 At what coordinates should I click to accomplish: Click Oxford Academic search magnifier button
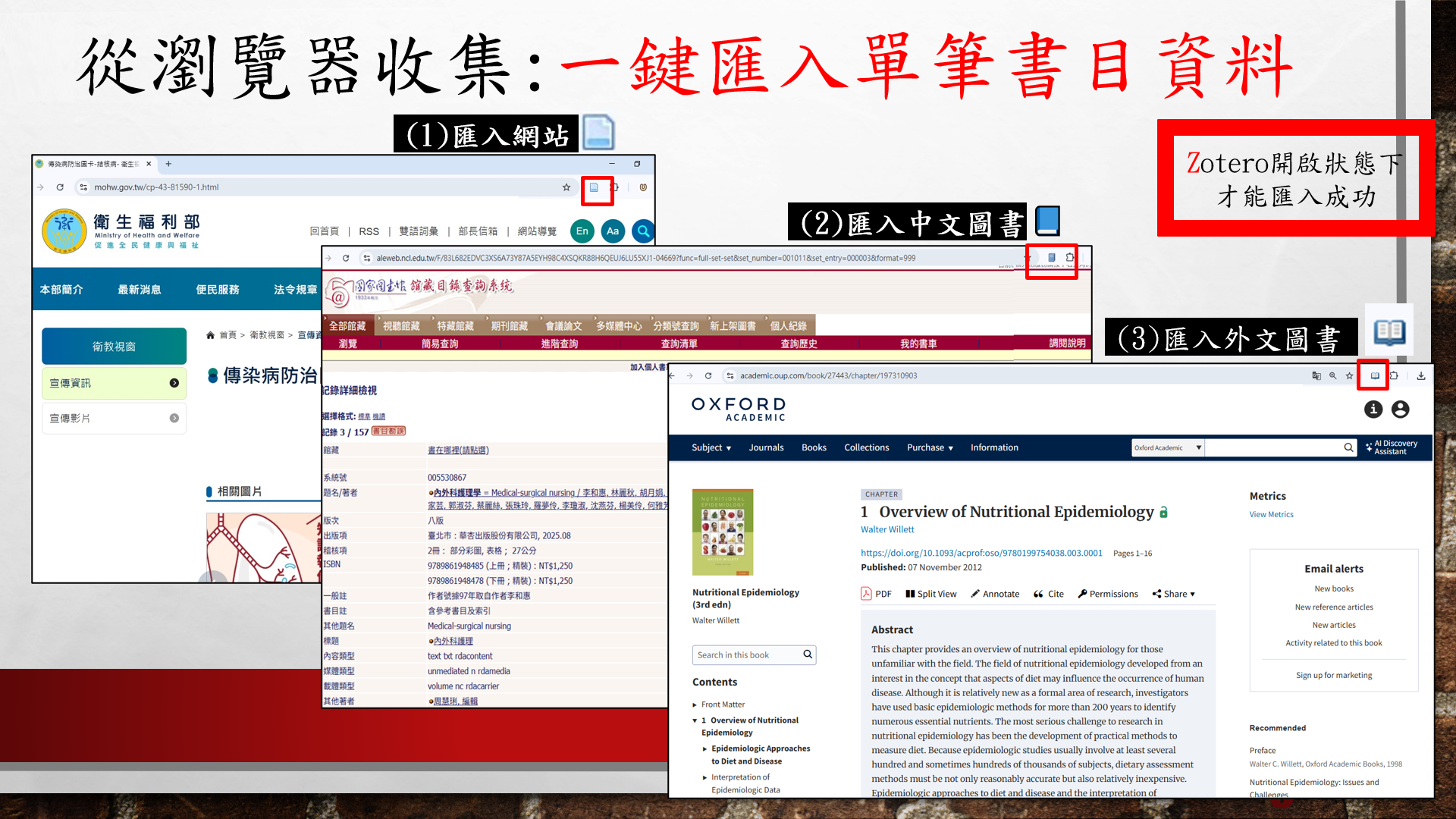coord(1348,447)
